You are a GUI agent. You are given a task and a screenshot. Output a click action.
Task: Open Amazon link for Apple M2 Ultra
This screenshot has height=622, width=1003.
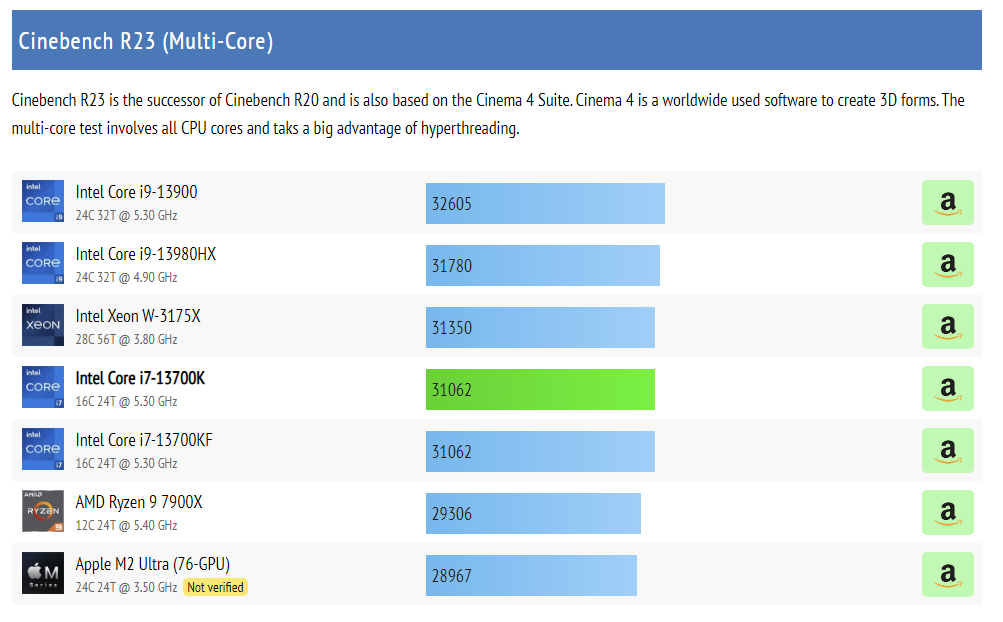947,575
